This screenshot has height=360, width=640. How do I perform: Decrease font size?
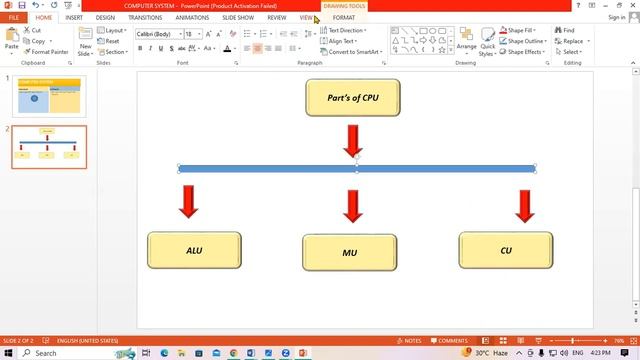point(219,34)
